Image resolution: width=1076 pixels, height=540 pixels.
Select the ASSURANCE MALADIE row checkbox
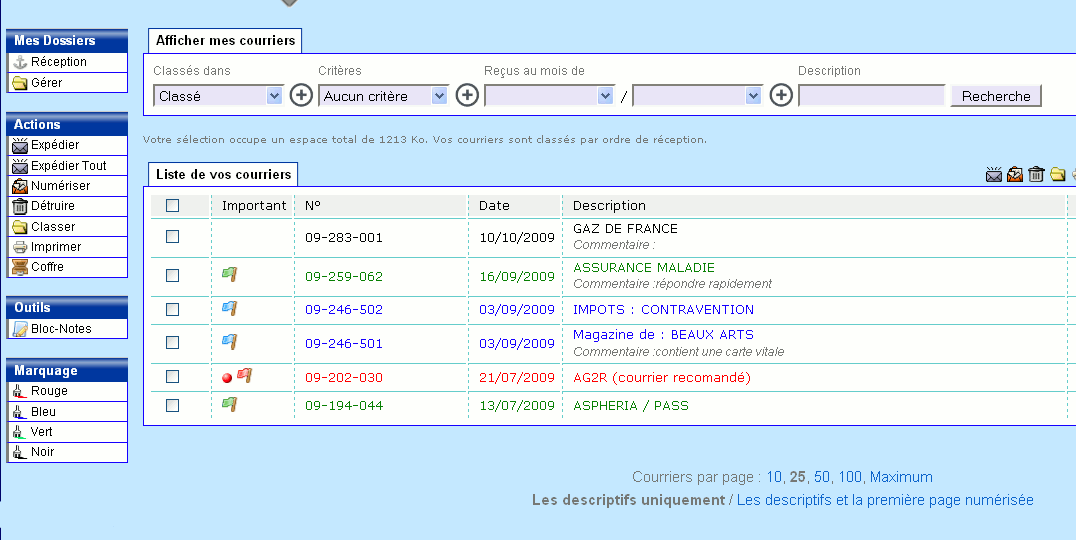coord(173,276)
